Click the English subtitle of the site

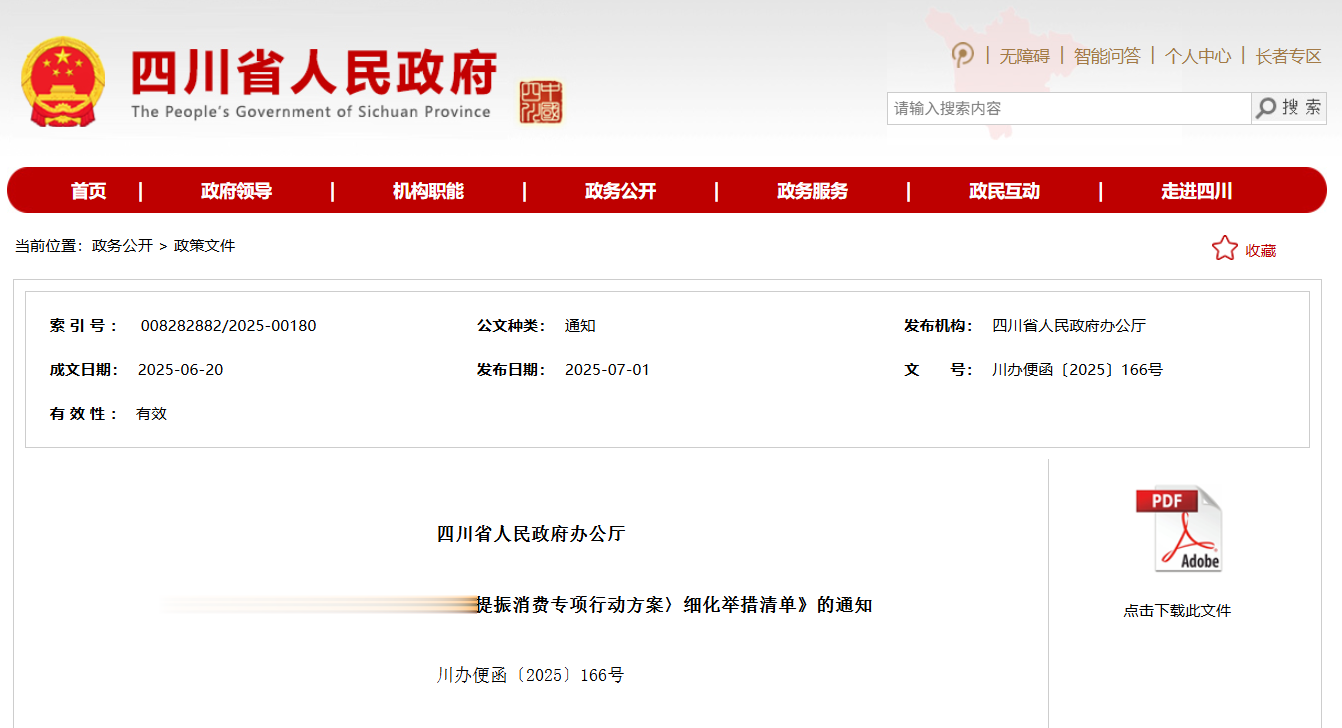coord(311,112)
